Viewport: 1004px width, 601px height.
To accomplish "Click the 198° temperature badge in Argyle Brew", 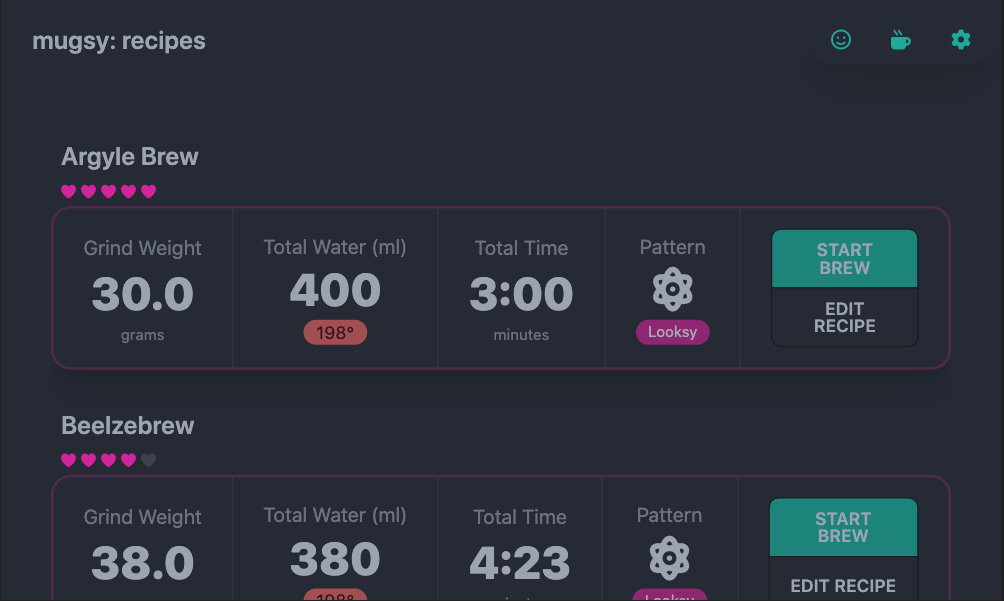I will [335, 332].
